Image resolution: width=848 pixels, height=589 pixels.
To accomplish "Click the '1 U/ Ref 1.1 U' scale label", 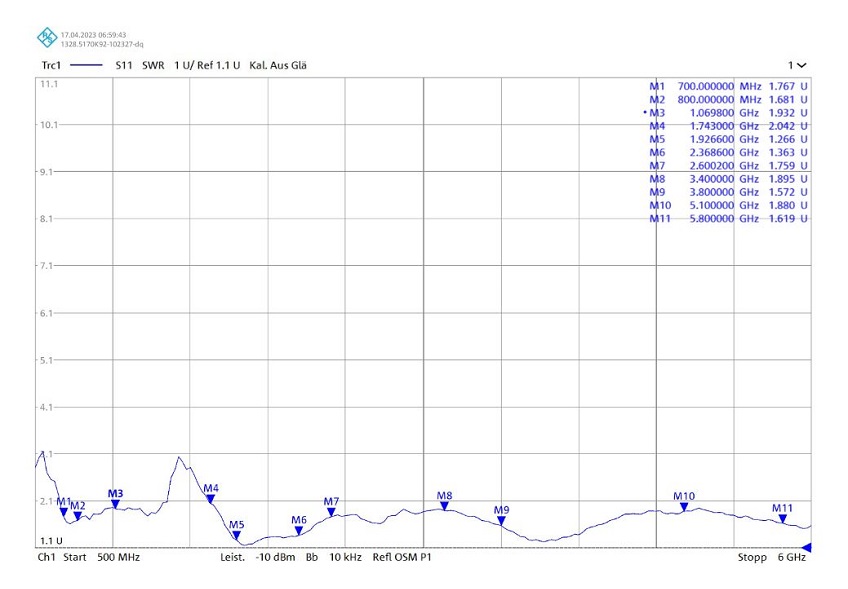I will click(x=207, y=65).
